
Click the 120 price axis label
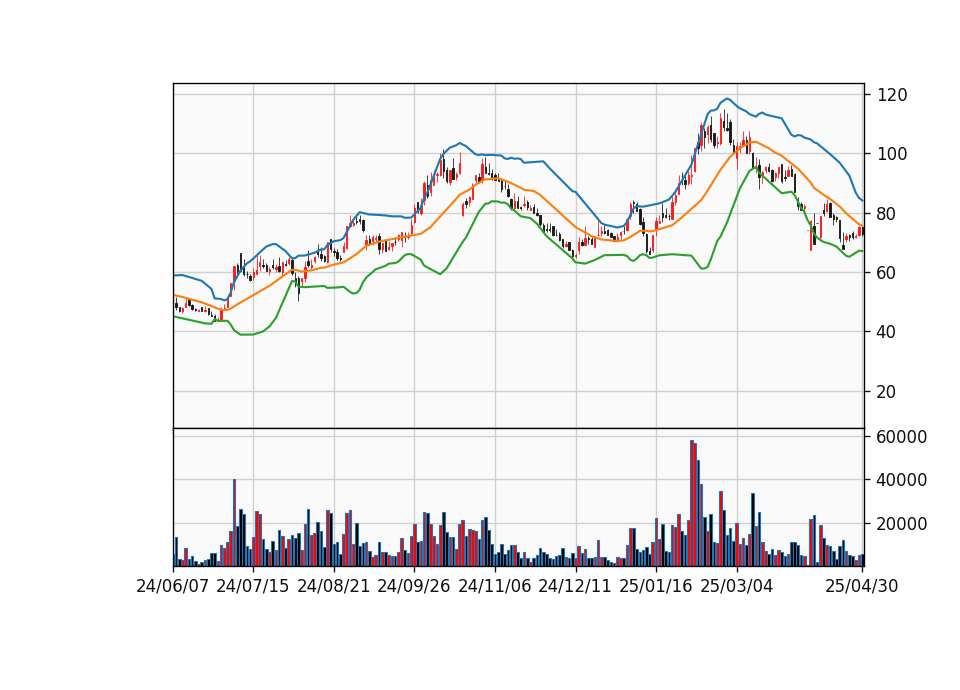point(893,95)
